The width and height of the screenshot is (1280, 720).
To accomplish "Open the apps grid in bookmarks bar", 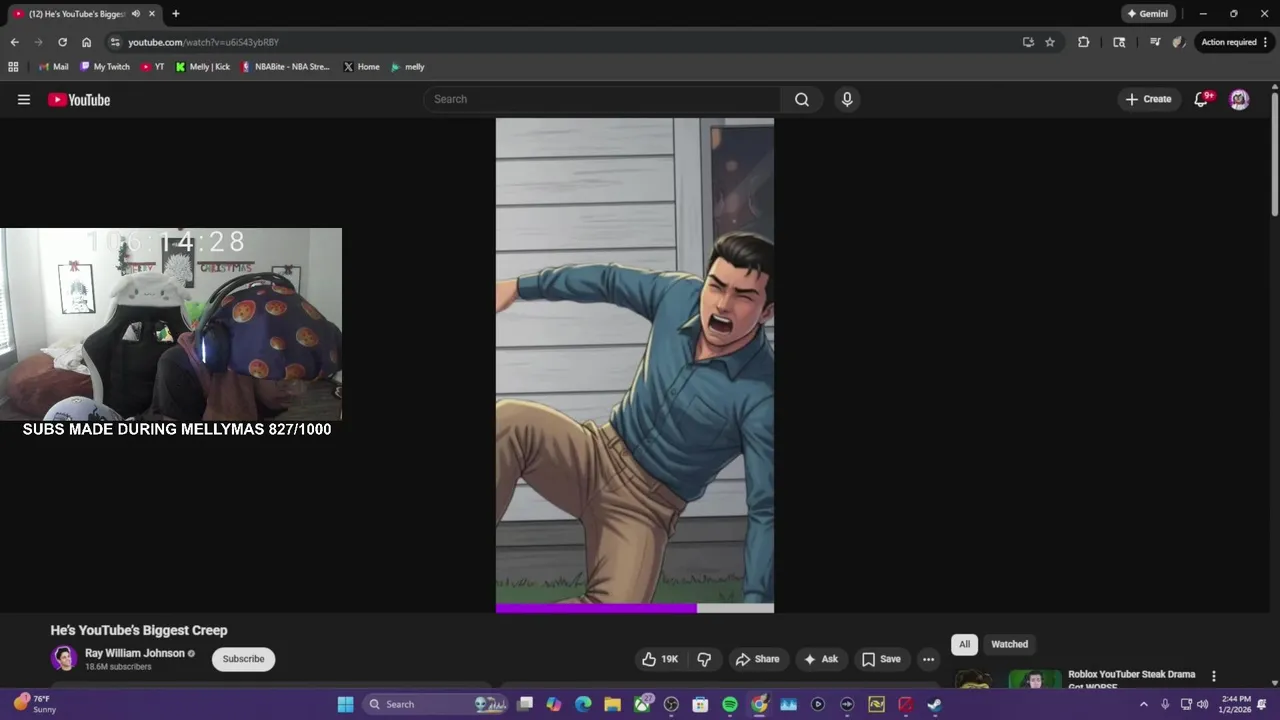I will click(x=13, y=67).
